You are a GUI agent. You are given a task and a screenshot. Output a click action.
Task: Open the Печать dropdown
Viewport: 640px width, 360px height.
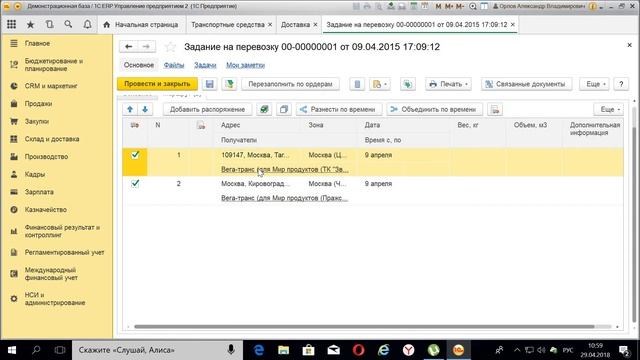[x=448, y=84]
